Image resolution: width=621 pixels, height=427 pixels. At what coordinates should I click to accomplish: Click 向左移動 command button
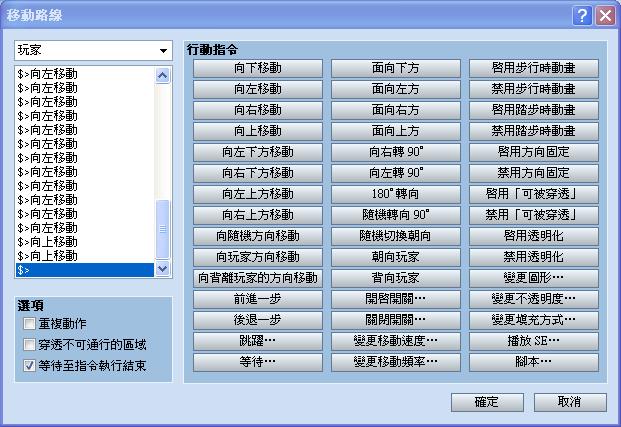coord(258,89)
